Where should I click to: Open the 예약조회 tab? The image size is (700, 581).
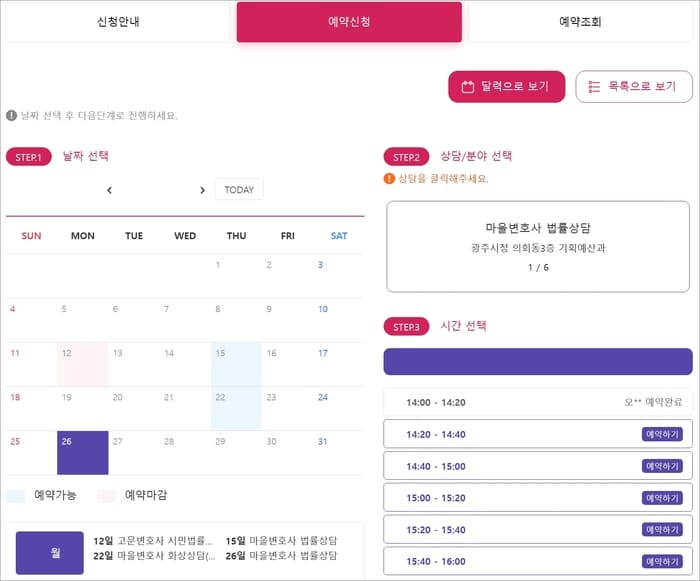pos(580,22)
